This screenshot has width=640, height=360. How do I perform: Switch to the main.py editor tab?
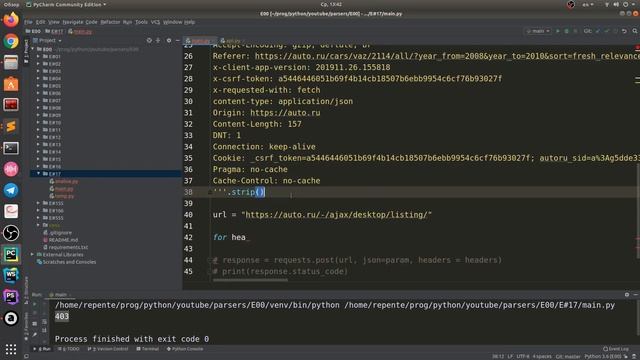coord(199,40)
